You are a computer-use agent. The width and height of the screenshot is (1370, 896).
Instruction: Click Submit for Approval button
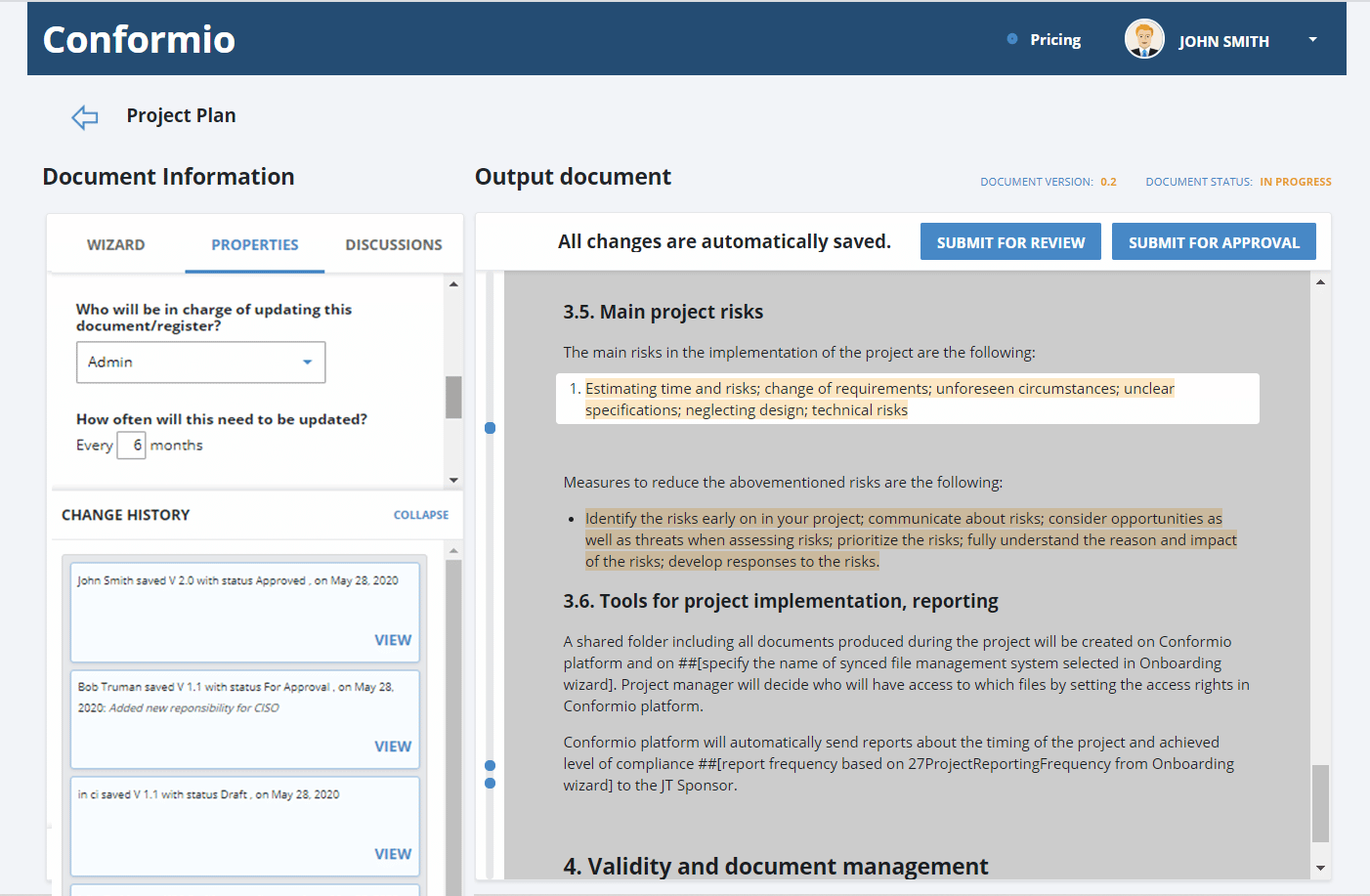tap(1214, 241)
